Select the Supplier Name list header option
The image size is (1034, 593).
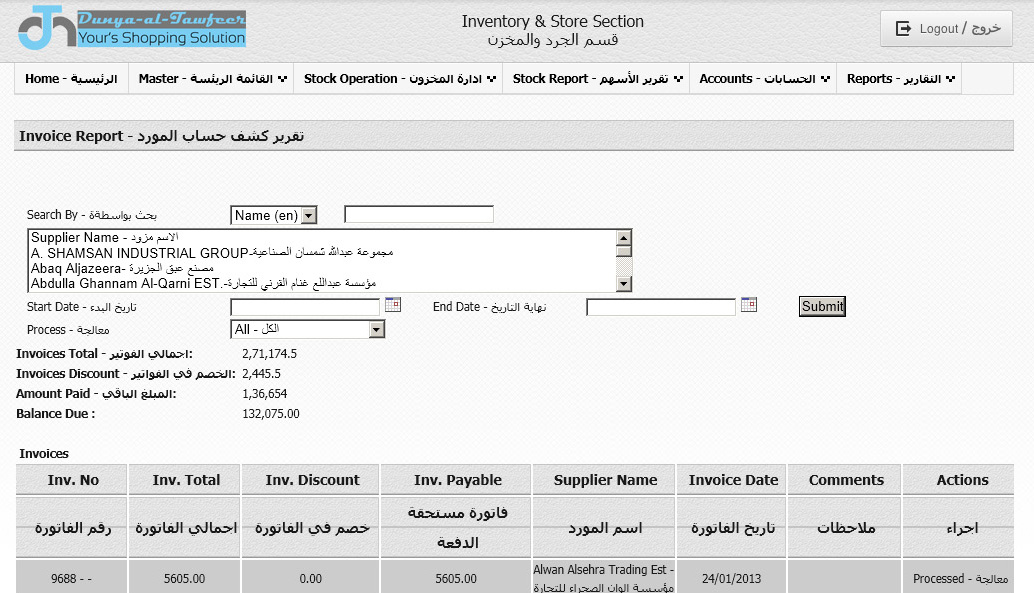(x=322, y=237)
